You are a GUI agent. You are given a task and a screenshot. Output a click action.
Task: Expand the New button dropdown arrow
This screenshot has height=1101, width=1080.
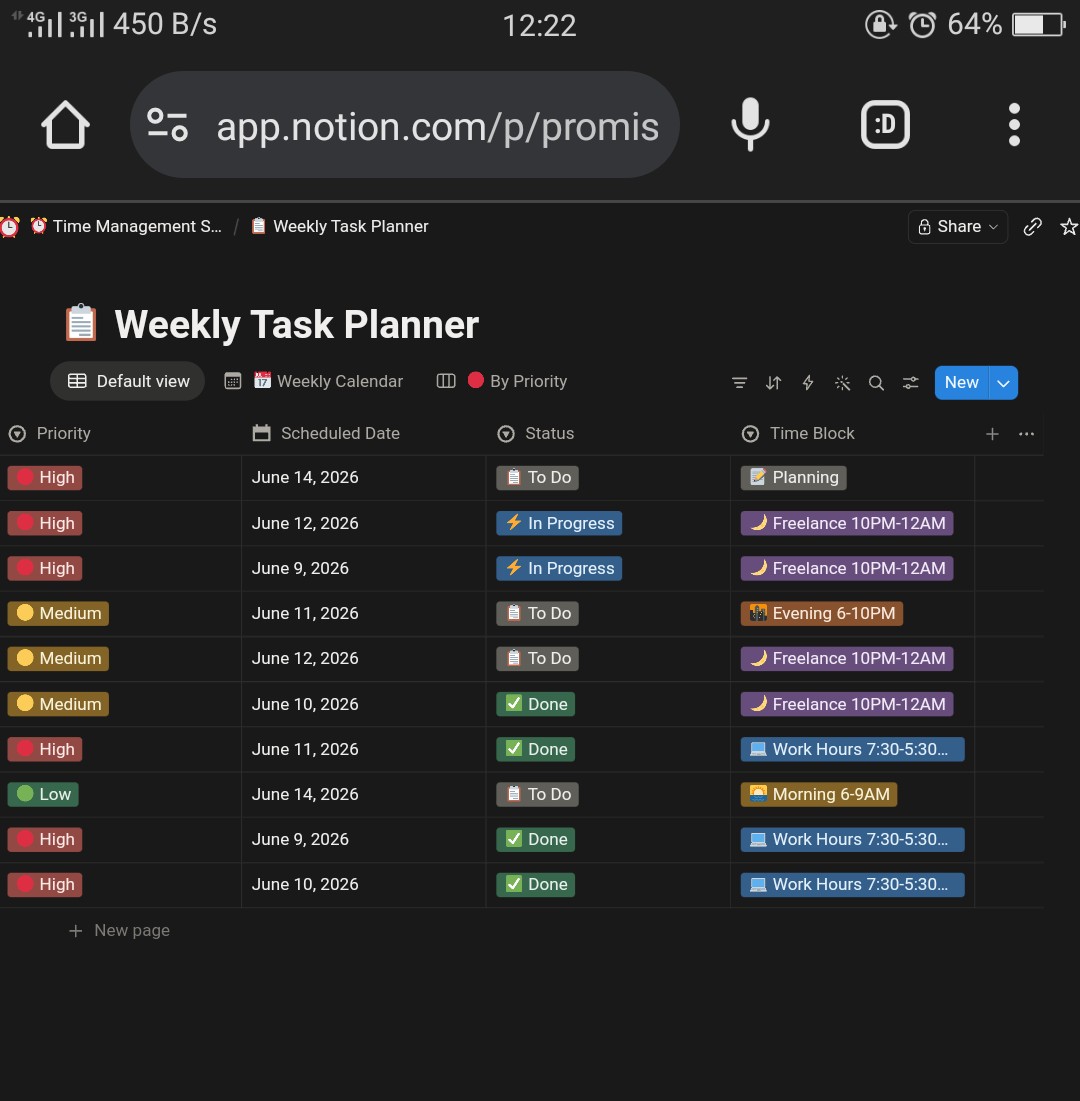tap(1003, 383)
